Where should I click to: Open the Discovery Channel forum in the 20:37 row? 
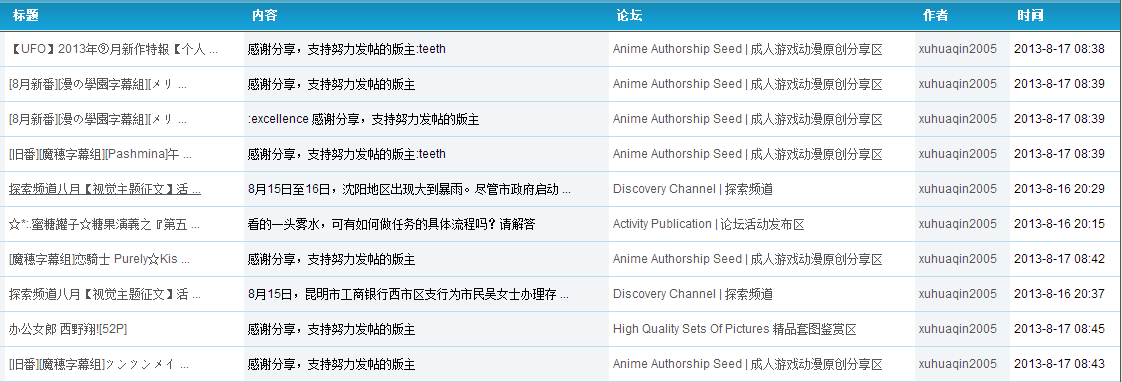click(x=693, y=295)
